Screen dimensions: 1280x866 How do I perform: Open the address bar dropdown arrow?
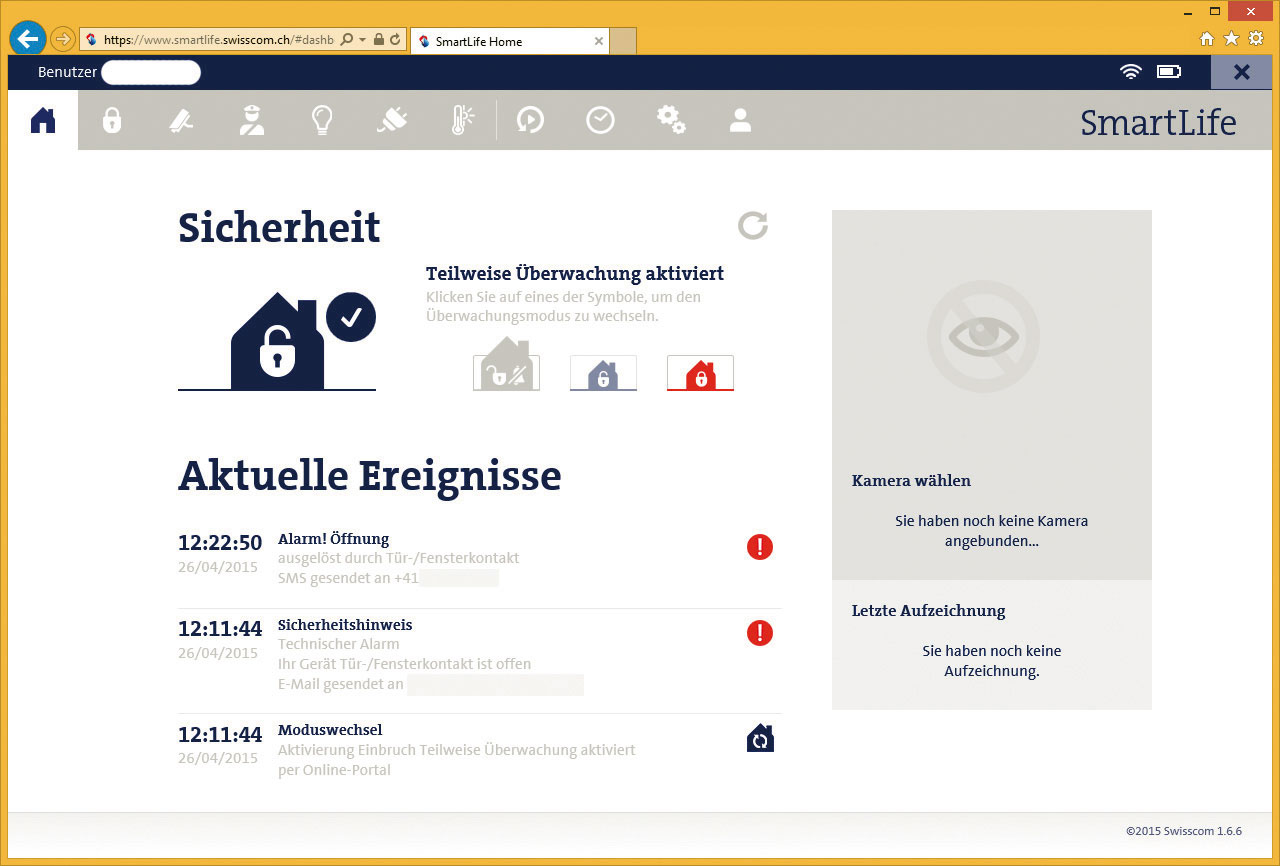click(361, 40)
